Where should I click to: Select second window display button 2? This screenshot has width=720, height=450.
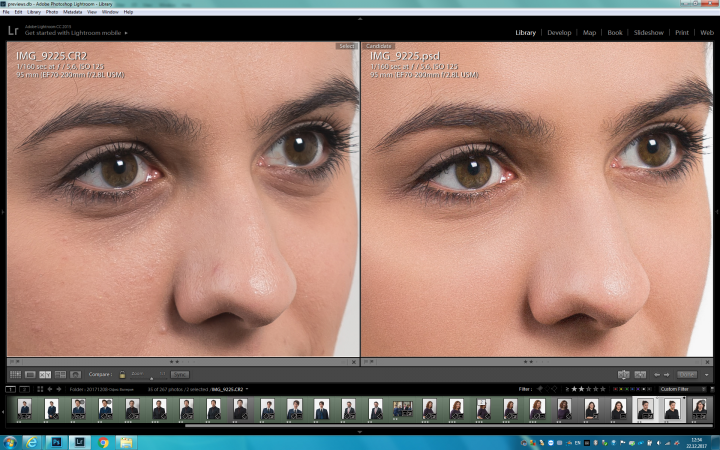pyautogui.click(x=24, y=389)
